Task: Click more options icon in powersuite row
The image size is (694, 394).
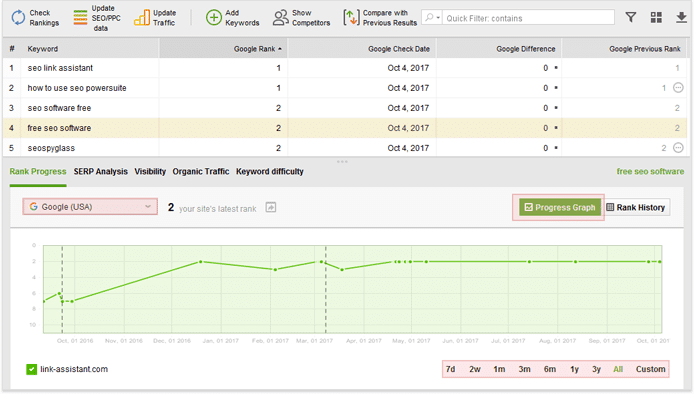Action: (x=678, y=88)
